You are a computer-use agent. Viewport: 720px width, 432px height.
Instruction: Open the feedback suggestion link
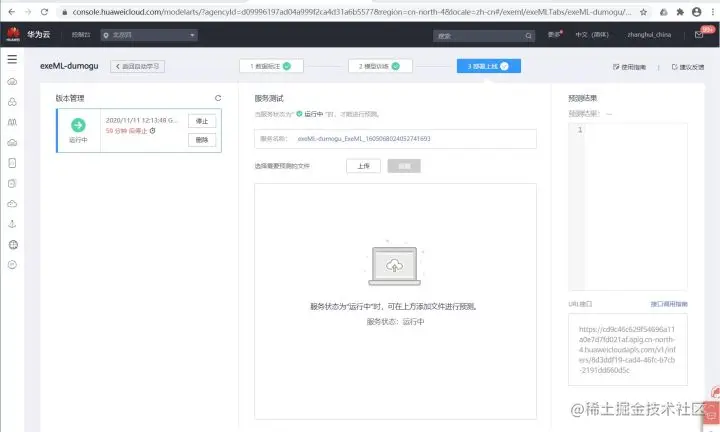(x=687, y=67)
